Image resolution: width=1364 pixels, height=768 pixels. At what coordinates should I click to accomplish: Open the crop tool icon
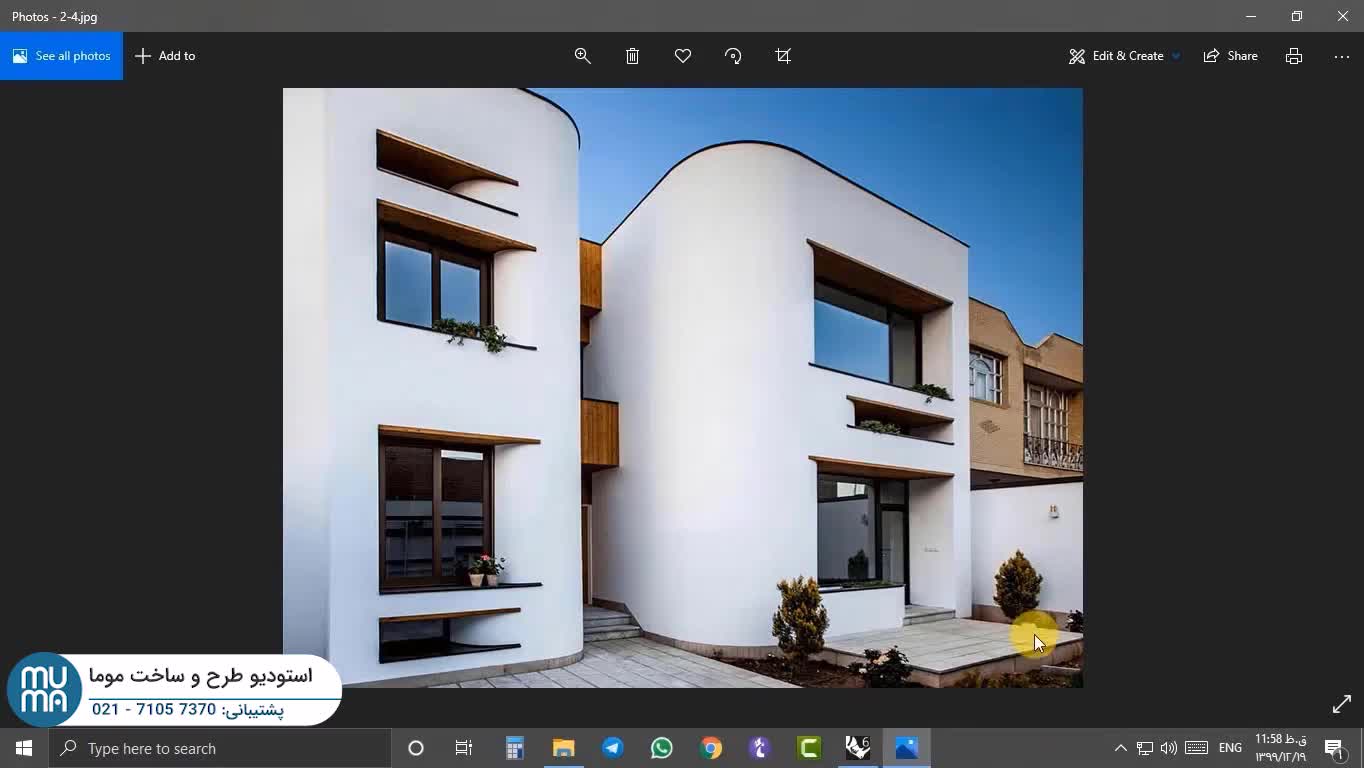coord(783,56)
